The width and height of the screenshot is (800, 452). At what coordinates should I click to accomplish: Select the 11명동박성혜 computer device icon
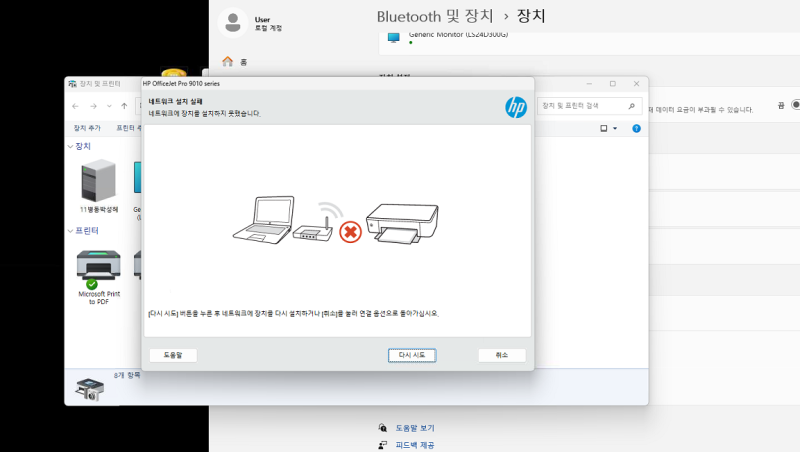98,180
